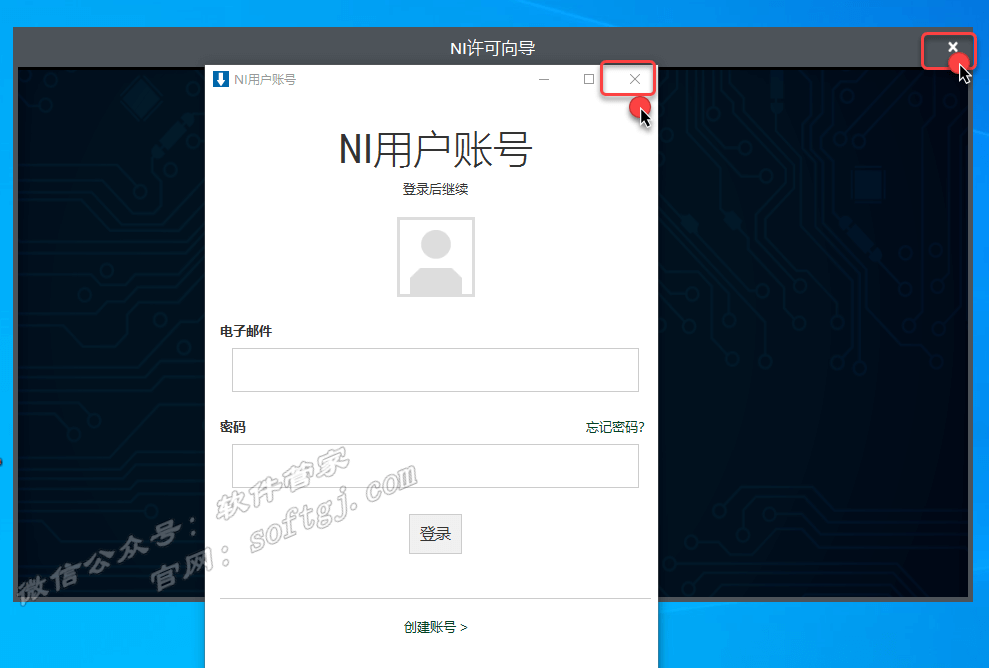989x668 pixels.
Task: Click the 登录后继续 subtitle text
Action: coord(435,189)
